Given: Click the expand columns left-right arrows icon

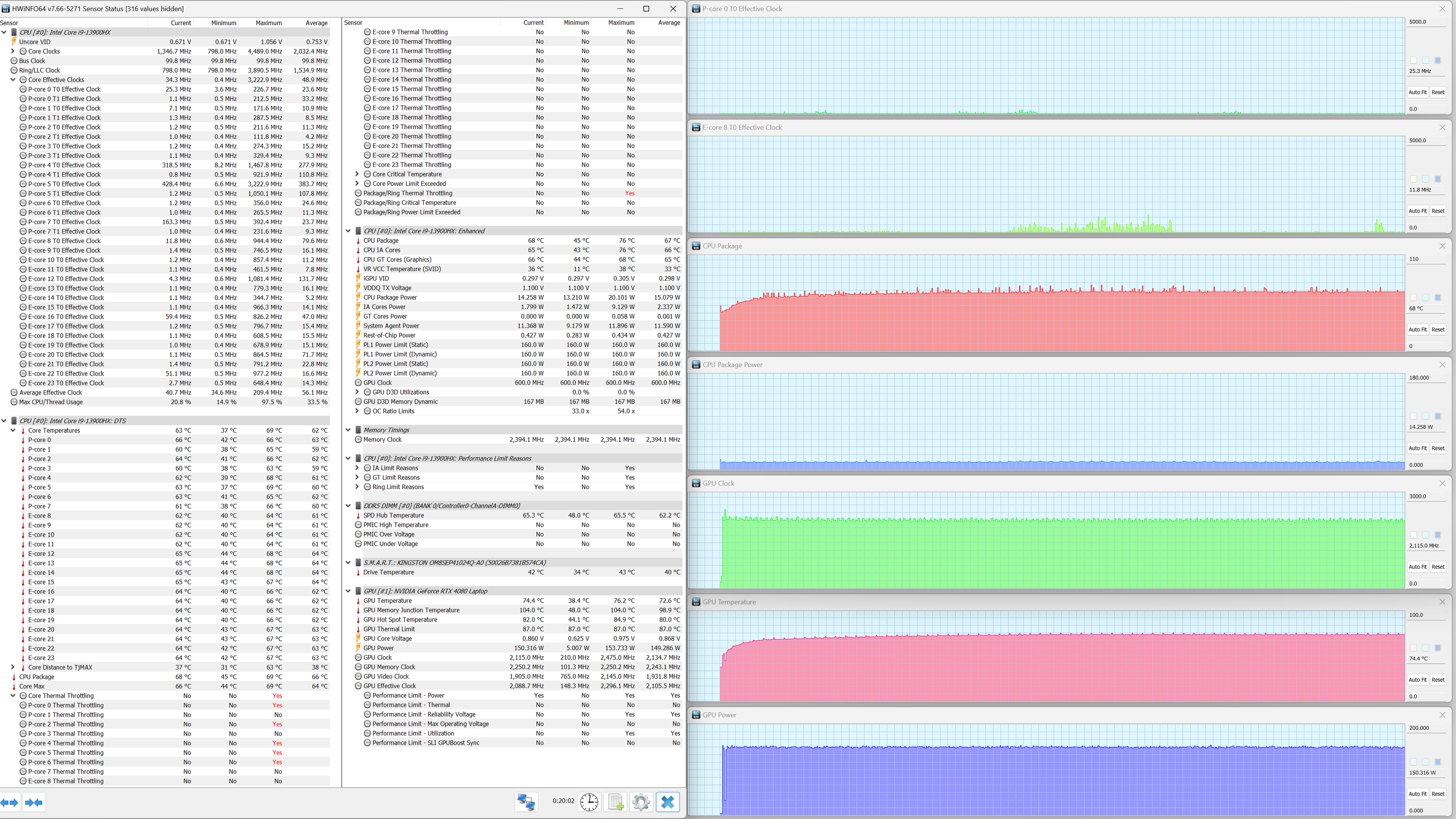Looking at the screenshot, I should [x=10, y=802].
